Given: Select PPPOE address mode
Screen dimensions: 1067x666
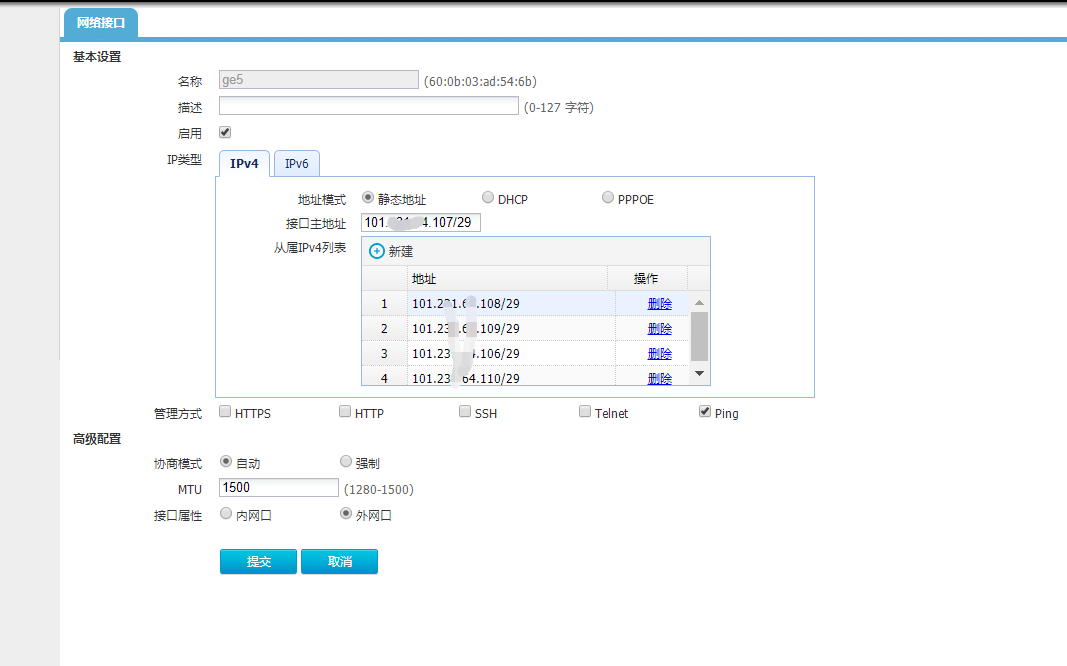Looking at the screenshot, I should (x=608, y=198).
